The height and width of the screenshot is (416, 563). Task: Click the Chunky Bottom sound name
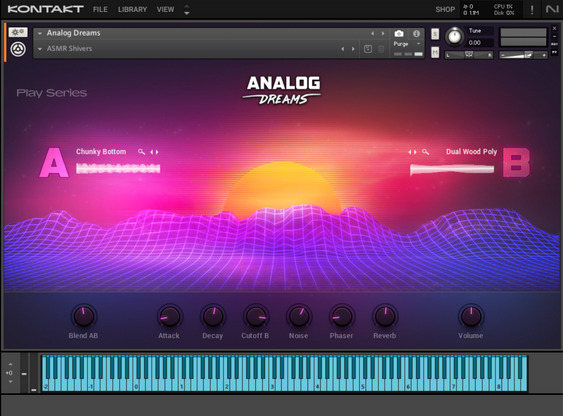[x=101, y=152]
